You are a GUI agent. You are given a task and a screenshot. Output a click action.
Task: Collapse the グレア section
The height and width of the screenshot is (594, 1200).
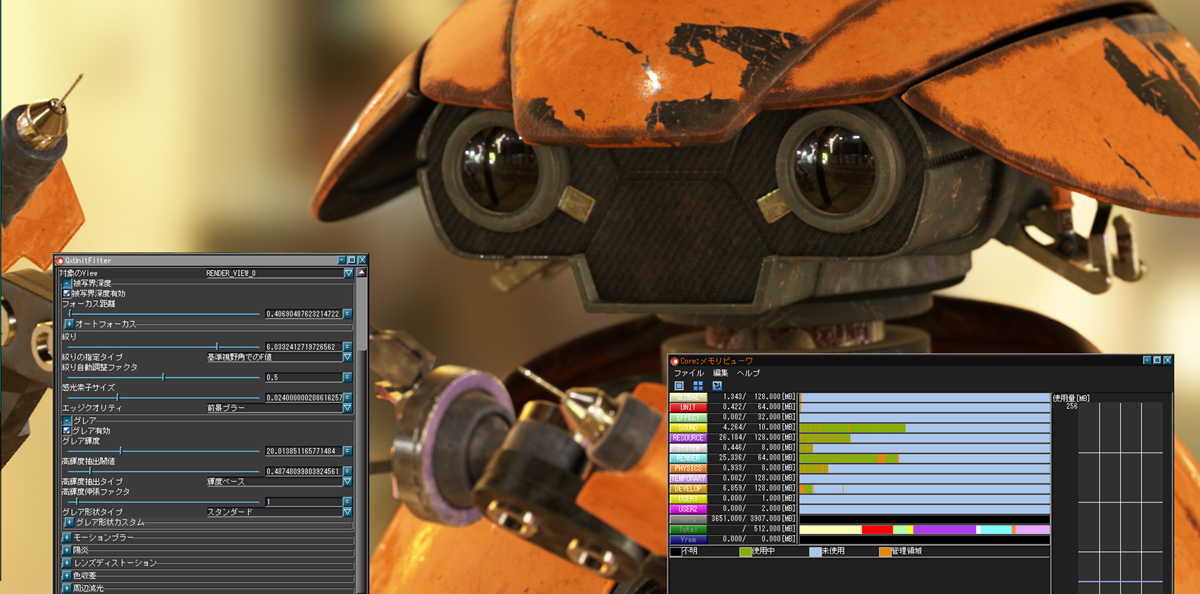point(67,421)
